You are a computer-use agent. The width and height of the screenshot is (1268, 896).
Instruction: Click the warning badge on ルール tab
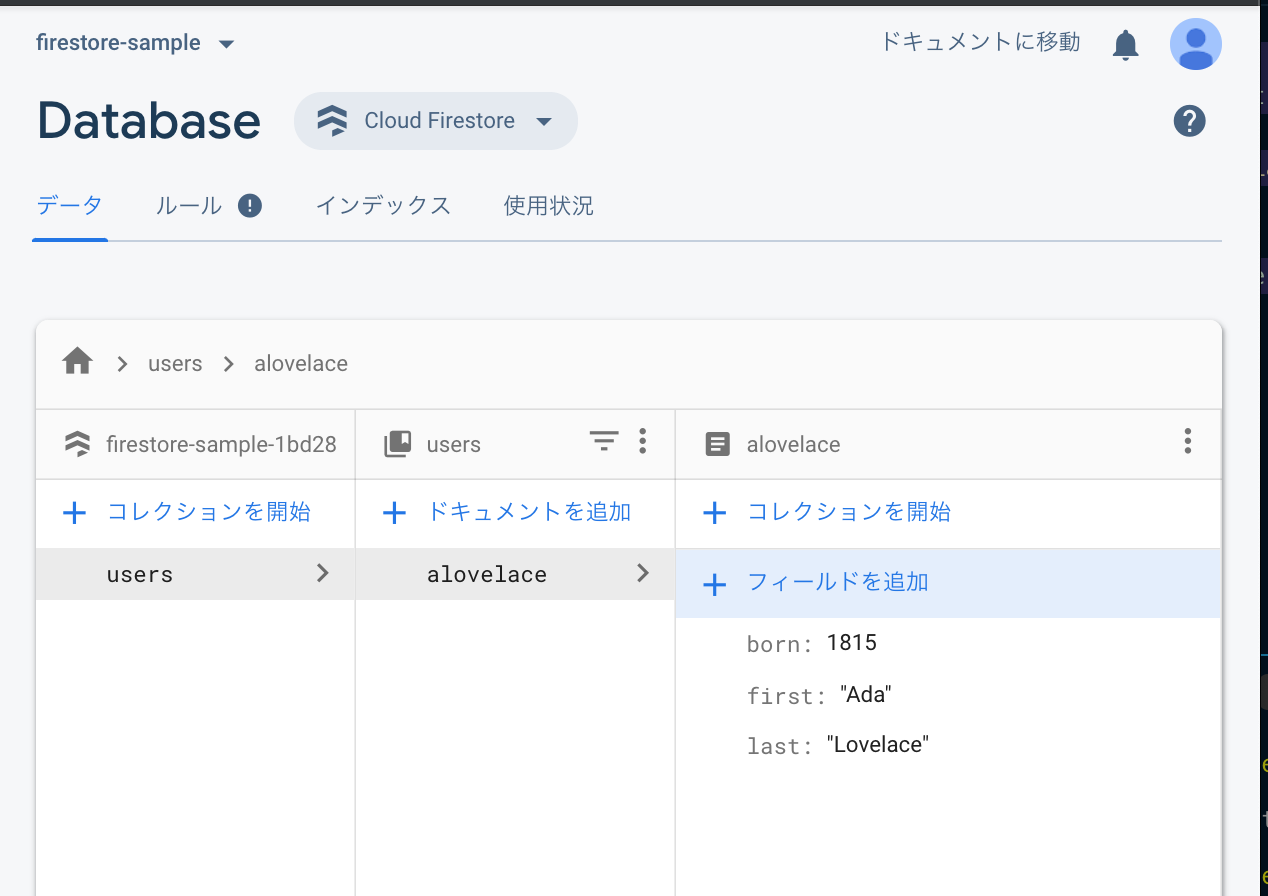(250, 206)
